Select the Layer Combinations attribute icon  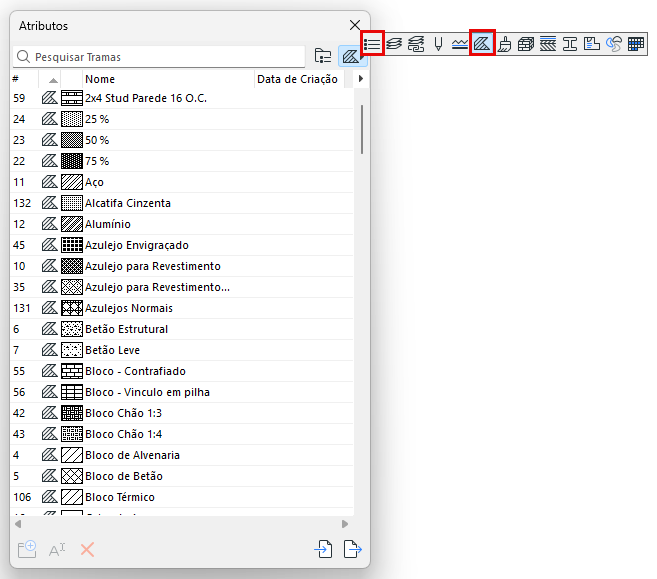point(416,44)
